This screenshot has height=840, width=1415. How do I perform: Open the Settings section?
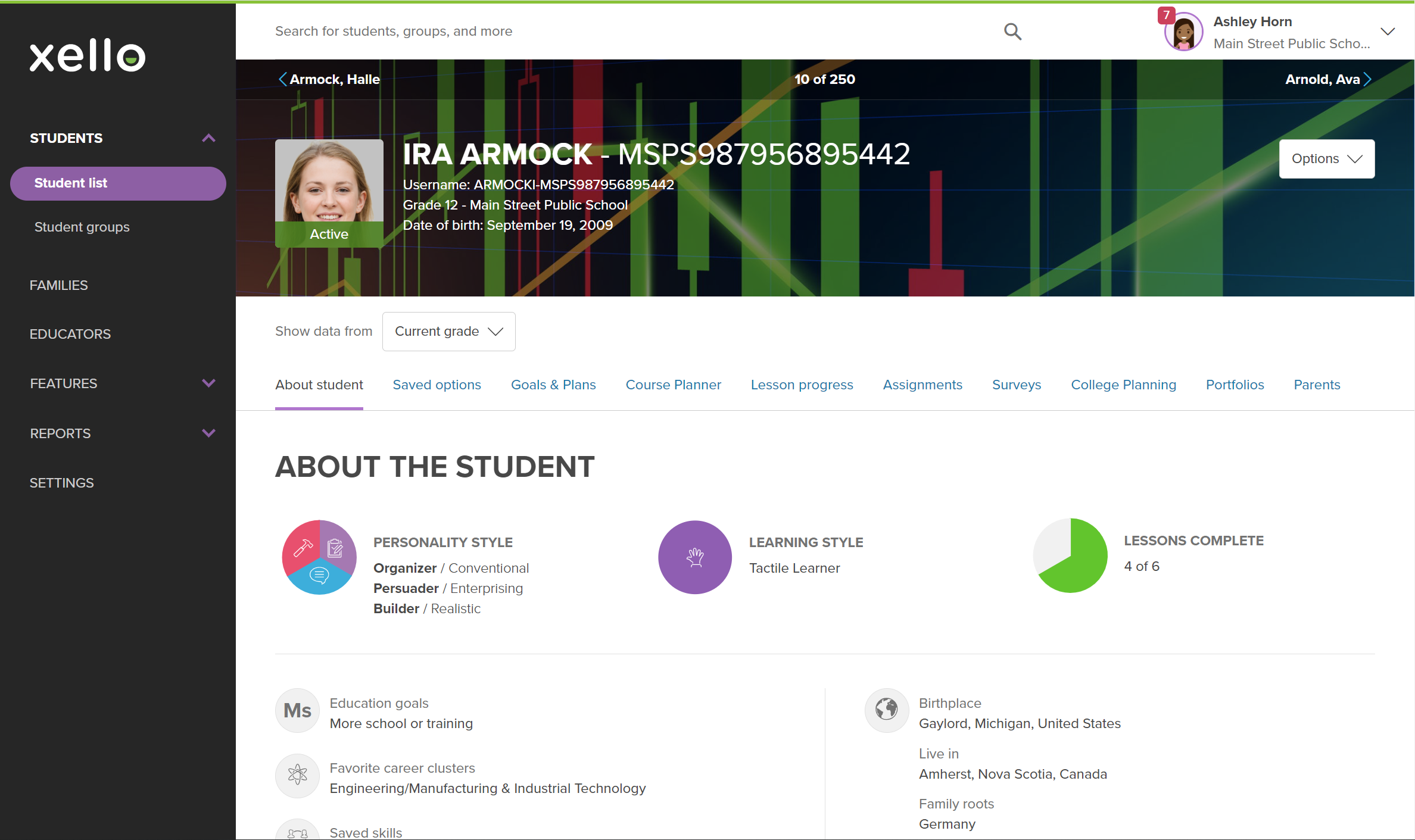pos(61,483)
